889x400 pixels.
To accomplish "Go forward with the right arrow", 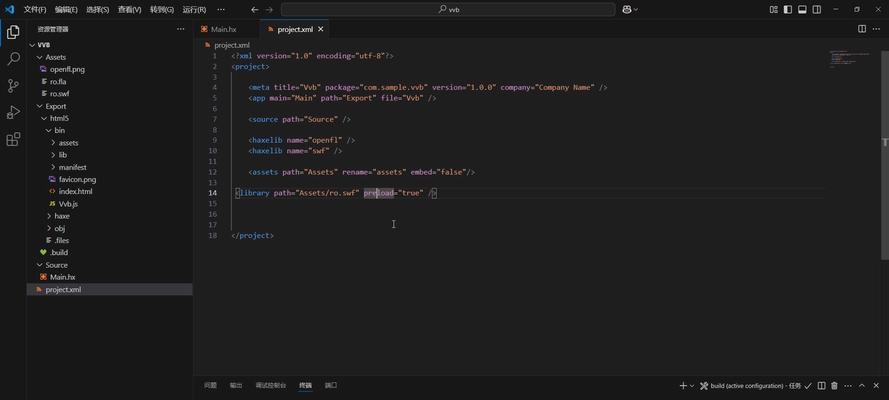I will 269,10.
